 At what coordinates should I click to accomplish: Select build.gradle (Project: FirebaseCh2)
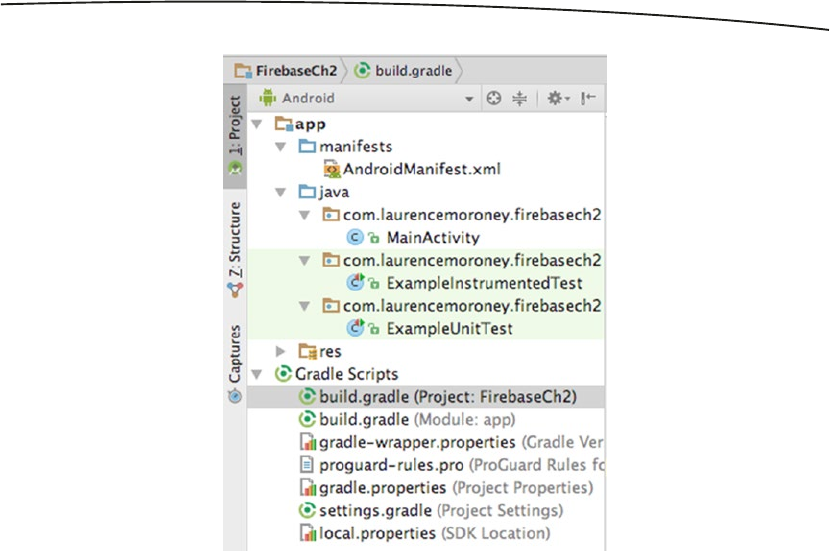(x=426, y=397)
